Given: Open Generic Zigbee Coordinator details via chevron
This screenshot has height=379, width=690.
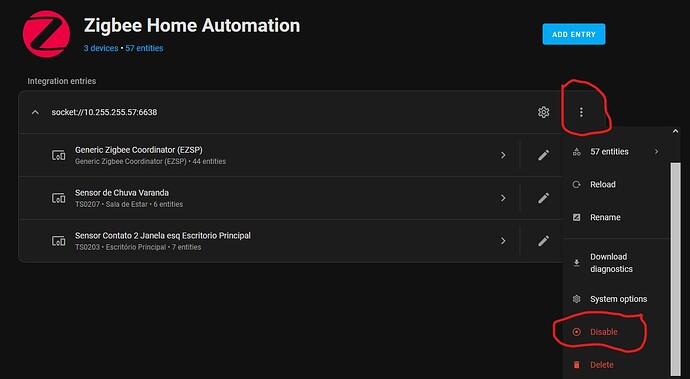Looking at the screenshot, I should point(503,155).
